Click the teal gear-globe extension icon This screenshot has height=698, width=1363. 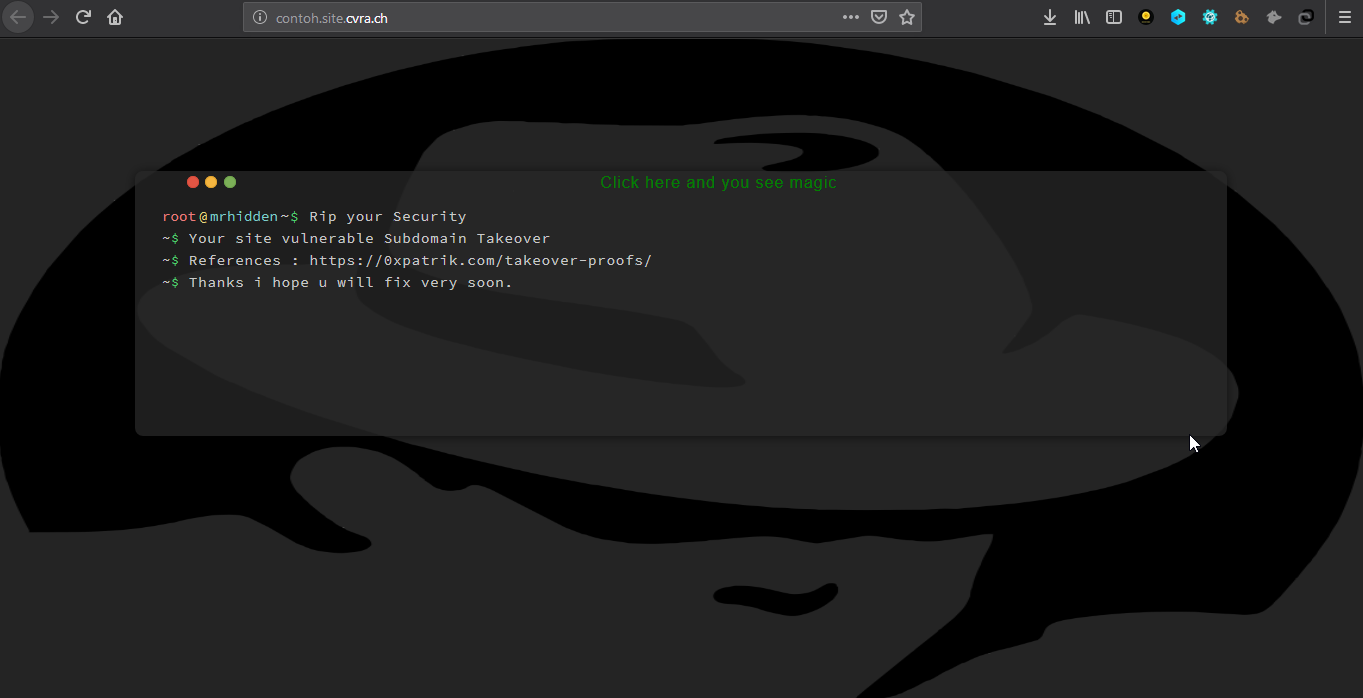click(1209, 17)
